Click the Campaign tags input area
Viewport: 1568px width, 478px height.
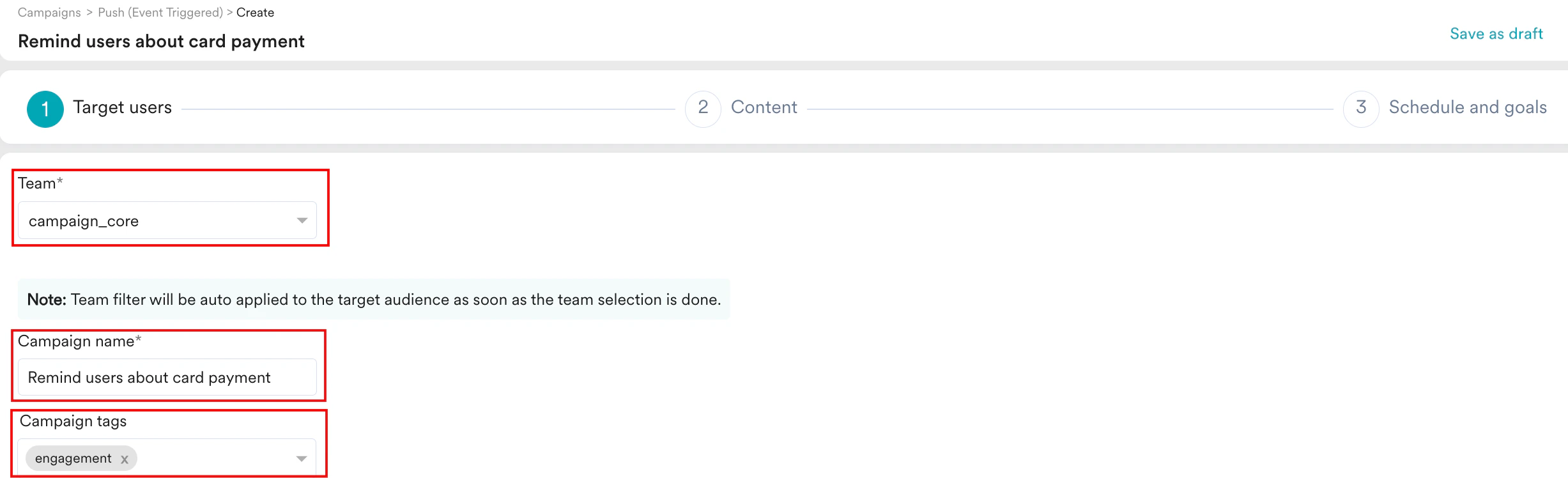pyautogui.click(x=211, y=458)
